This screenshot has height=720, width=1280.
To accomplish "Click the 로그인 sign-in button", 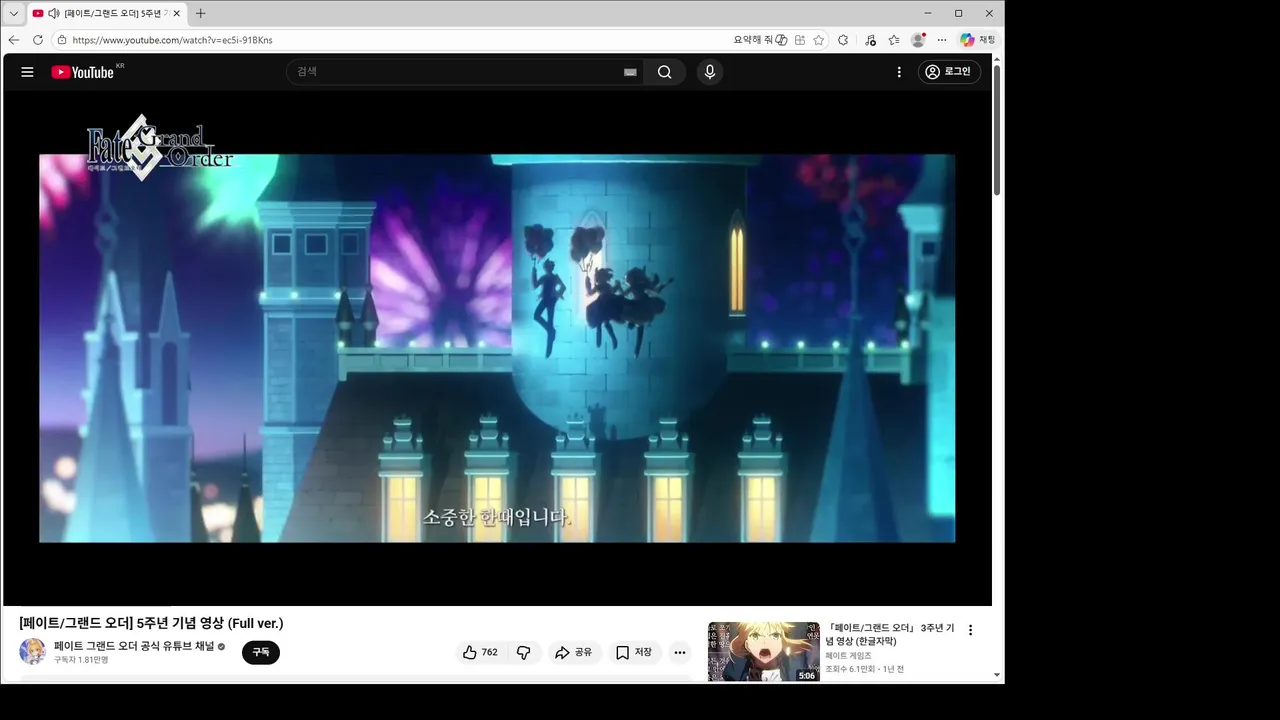I will click(949, 72).
